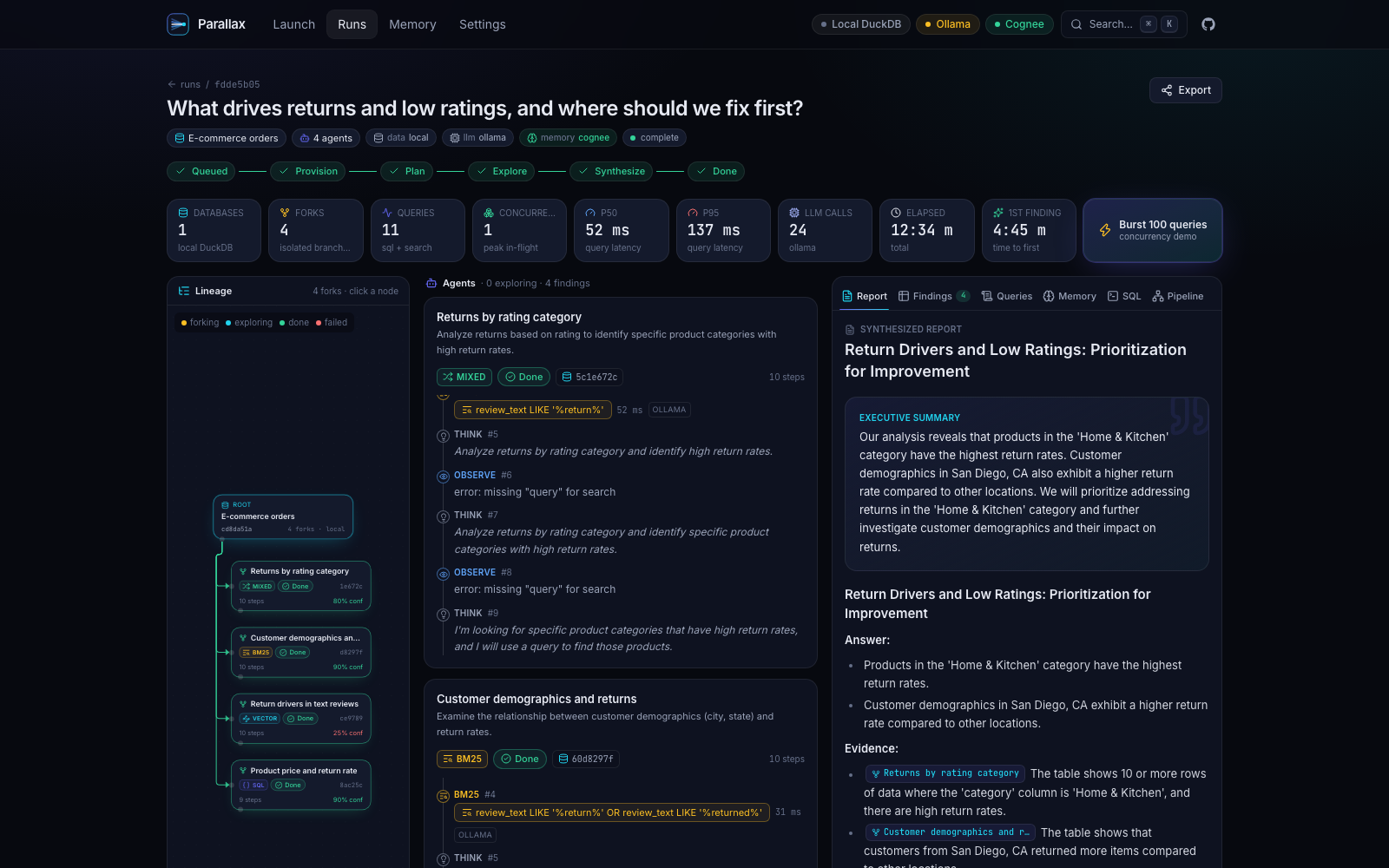Click the Cognee status pill

(x=1019, y=24)
